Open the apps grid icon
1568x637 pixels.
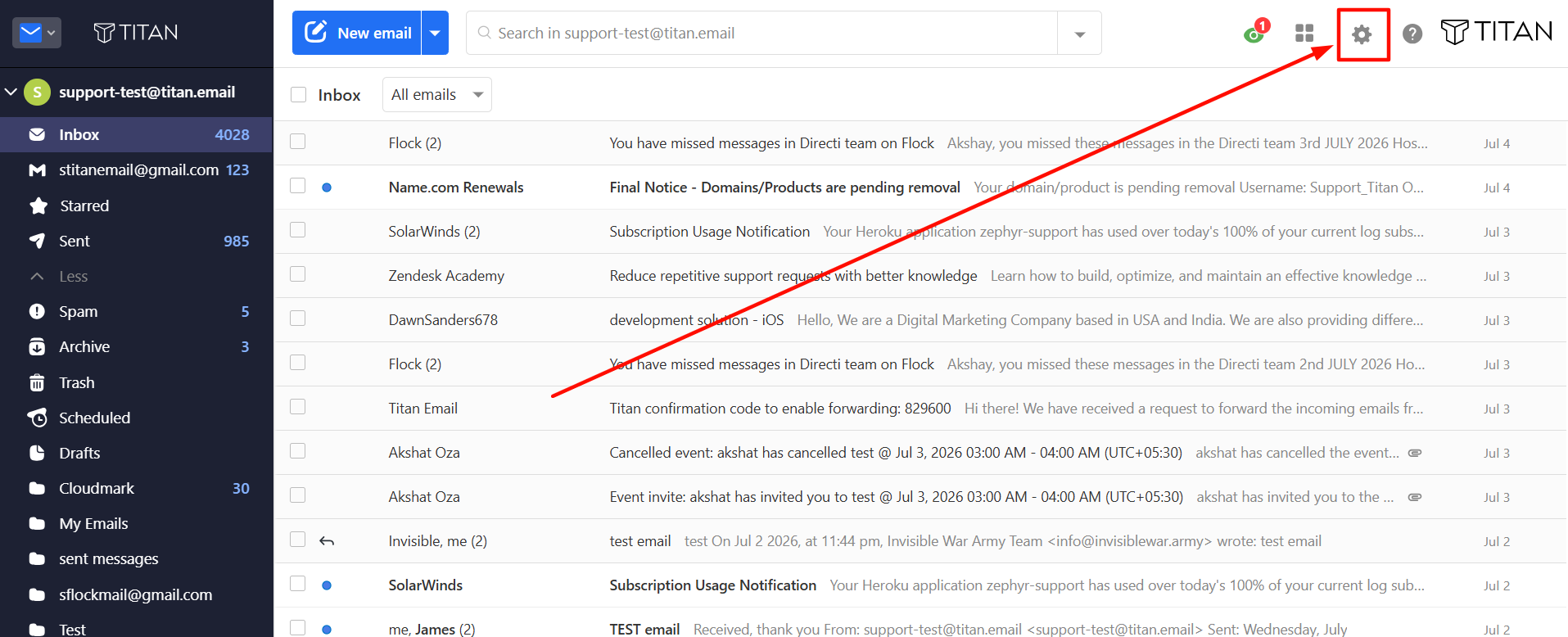pos(1304,34)
